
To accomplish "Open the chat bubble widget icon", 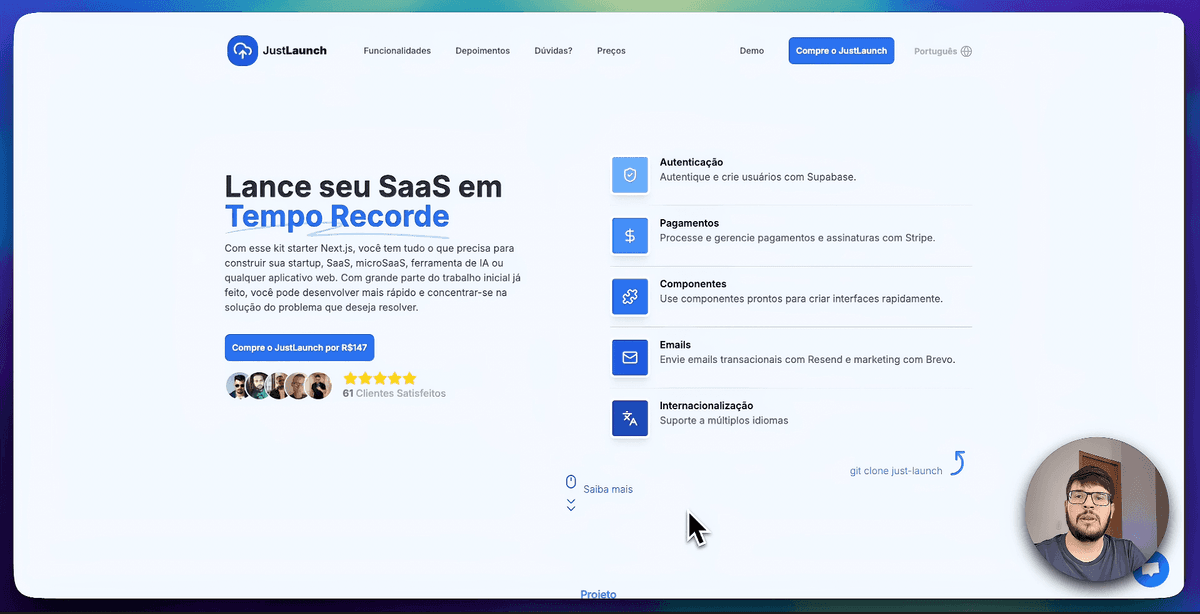I will point(1151,569).
